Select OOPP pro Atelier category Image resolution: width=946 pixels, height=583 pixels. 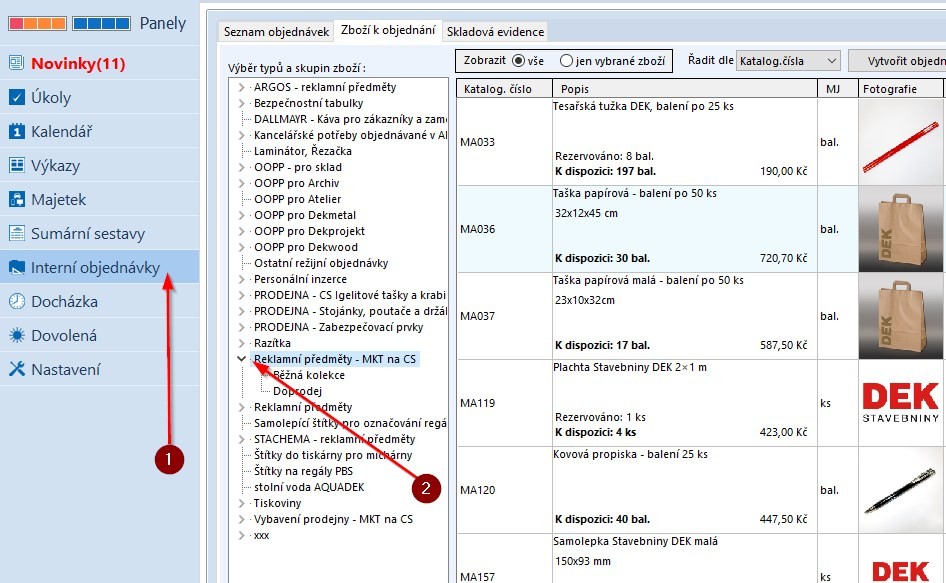[297, 199]
